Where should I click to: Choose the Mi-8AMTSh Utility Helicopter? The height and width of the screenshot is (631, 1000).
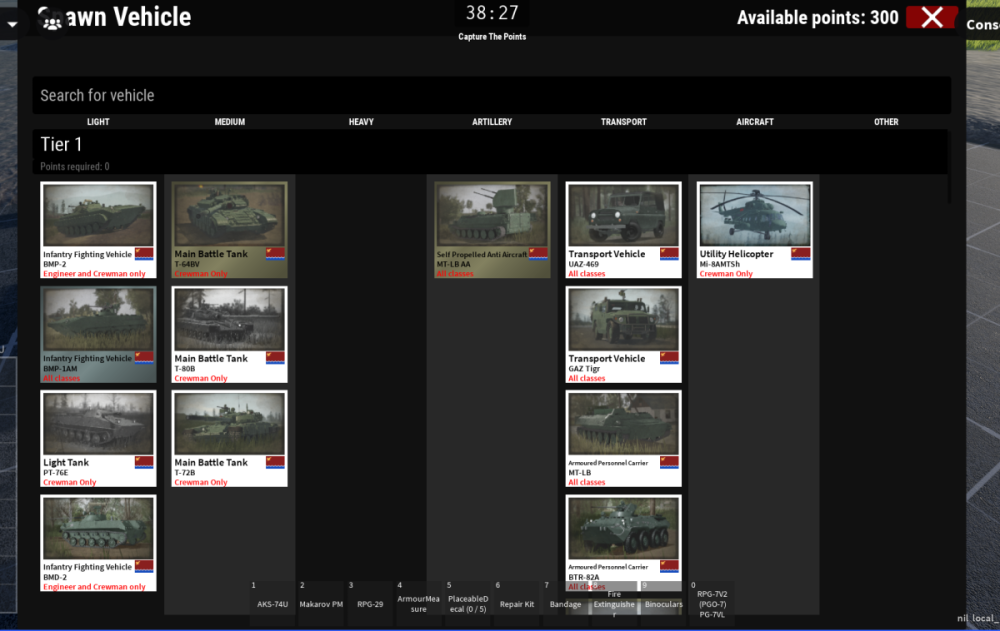click(x=754, y=230)
